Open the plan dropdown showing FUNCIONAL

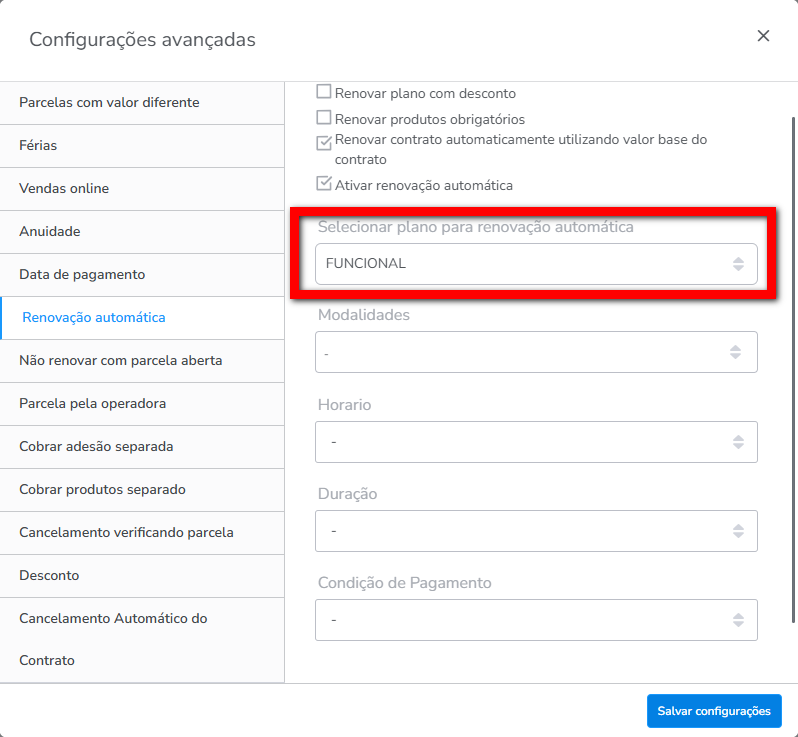pos(536,264)
